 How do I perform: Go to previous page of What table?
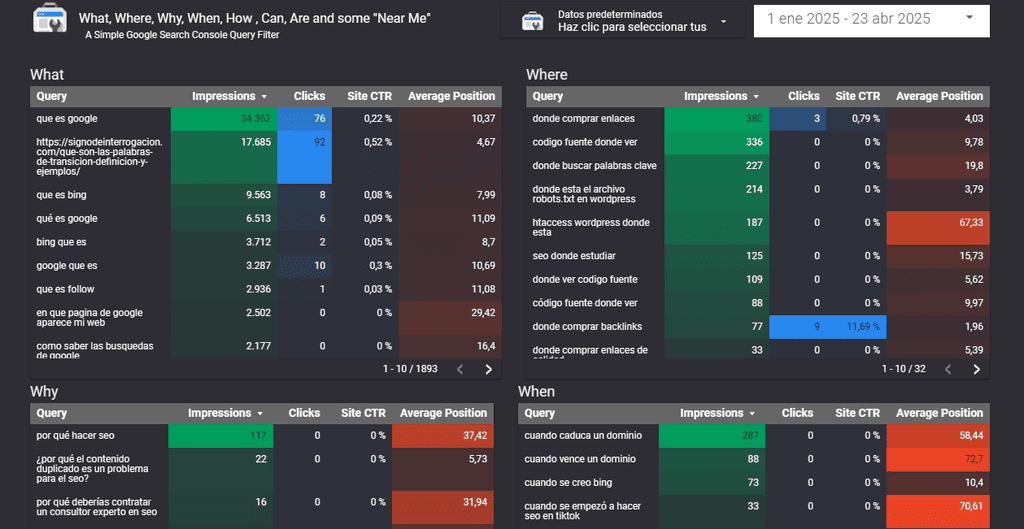pos(460,369)
